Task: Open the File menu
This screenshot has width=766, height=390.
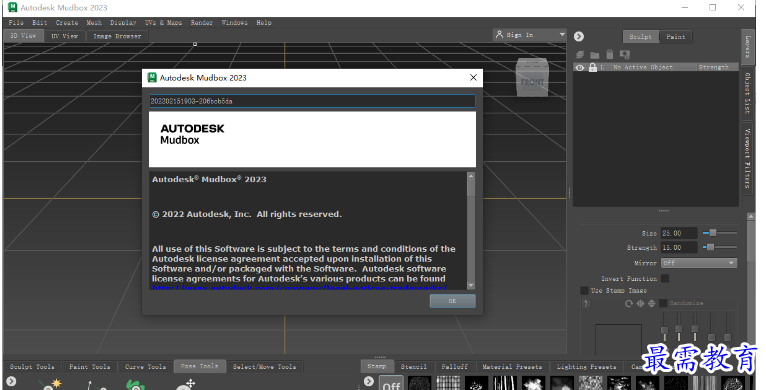Action: [x=16, y=22]
